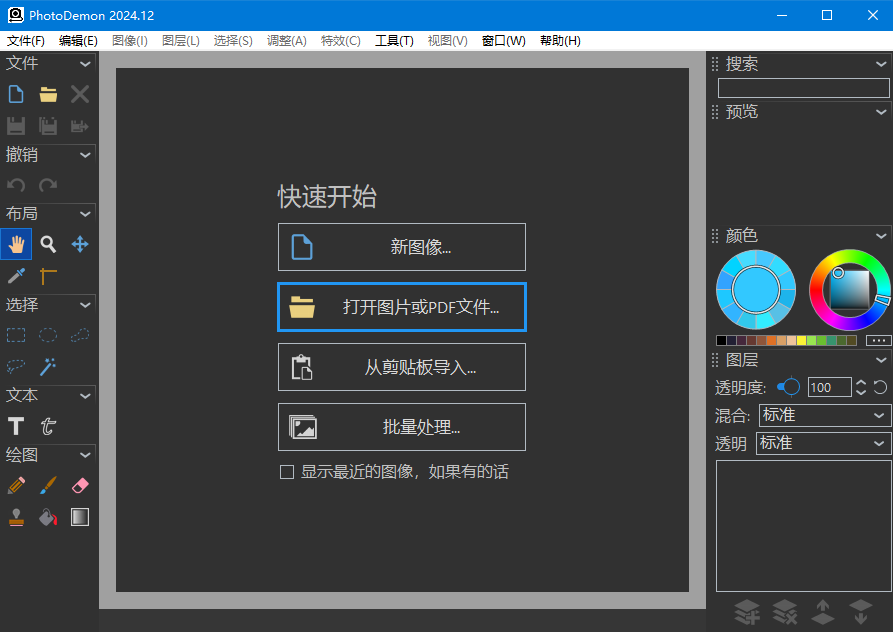Select the Lasso selection tool
The height and width of the screenshot is (632, 893).
[x=16, y=367]
